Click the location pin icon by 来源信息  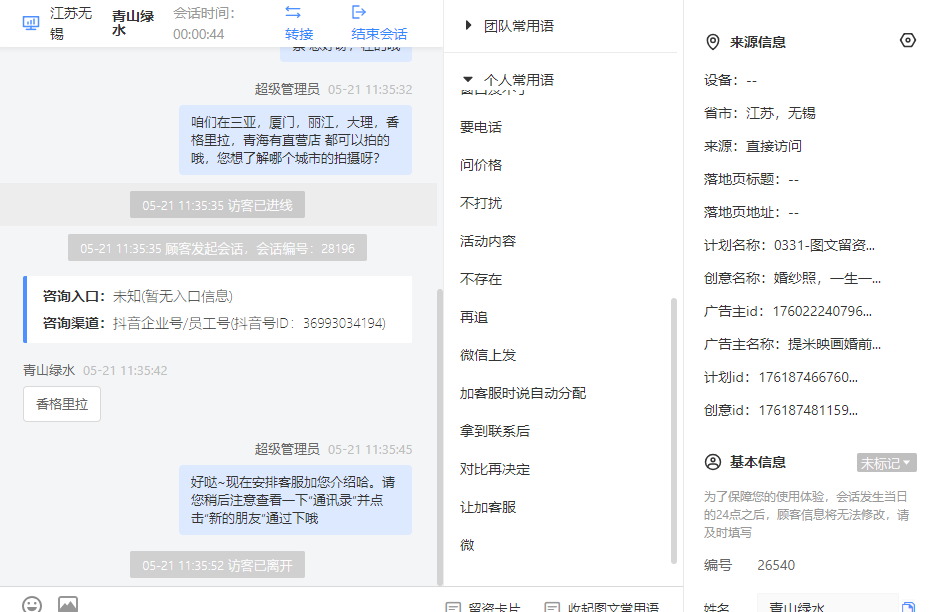713,42
